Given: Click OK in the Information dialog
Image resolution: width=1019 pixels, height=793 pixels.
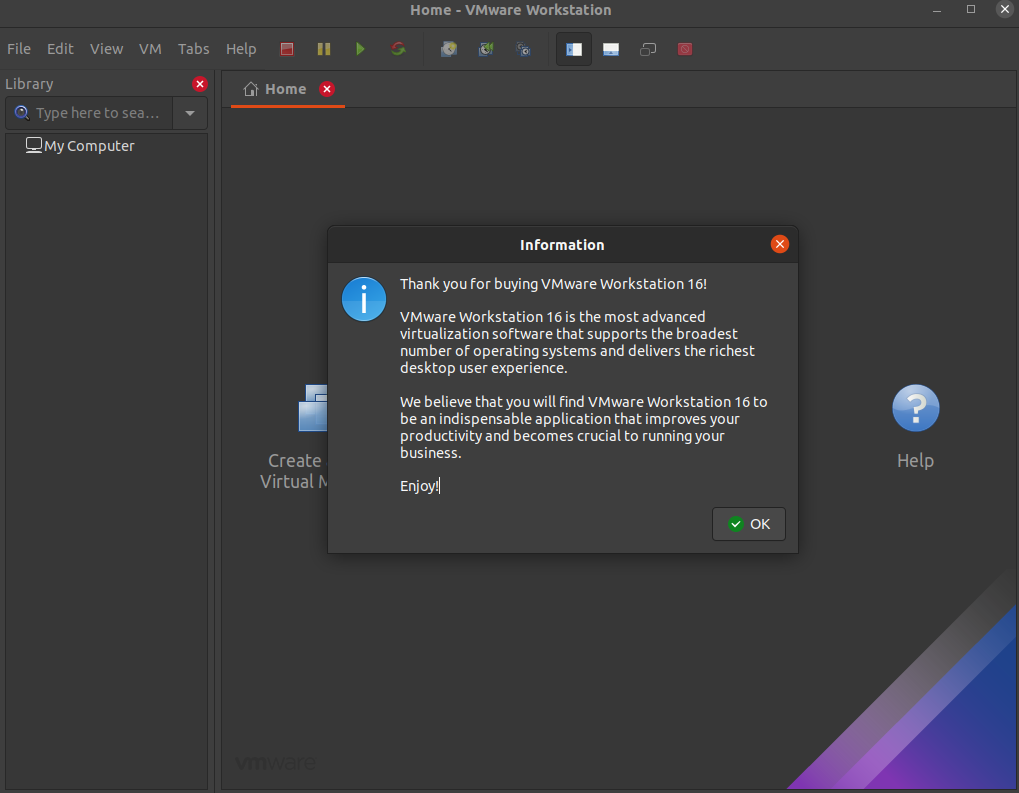Looking at the screenshot, I should [749, 524].
